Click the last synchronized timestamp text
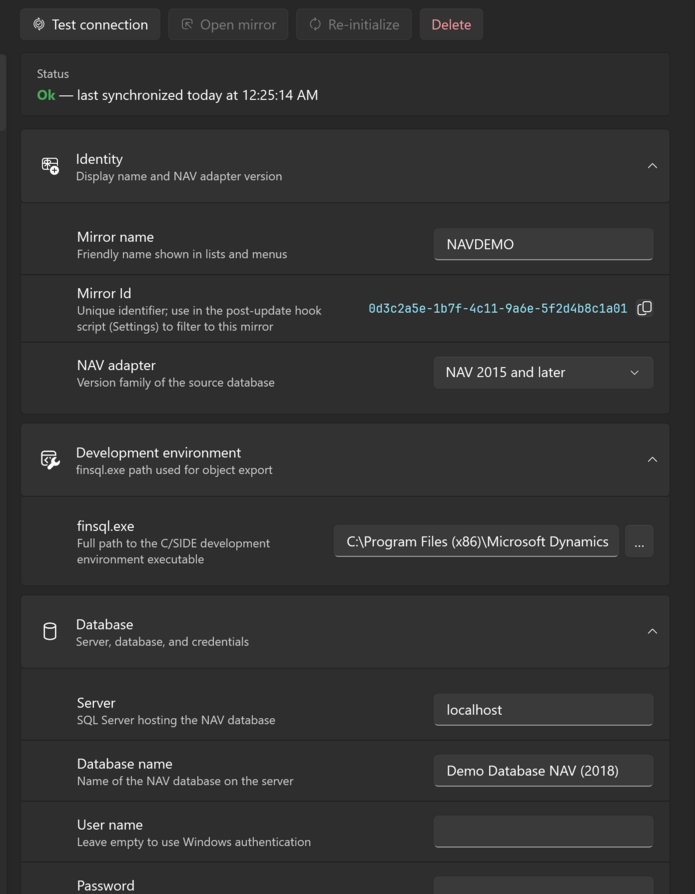The height and width of the screenshot is (894, 695). (197, 95)
